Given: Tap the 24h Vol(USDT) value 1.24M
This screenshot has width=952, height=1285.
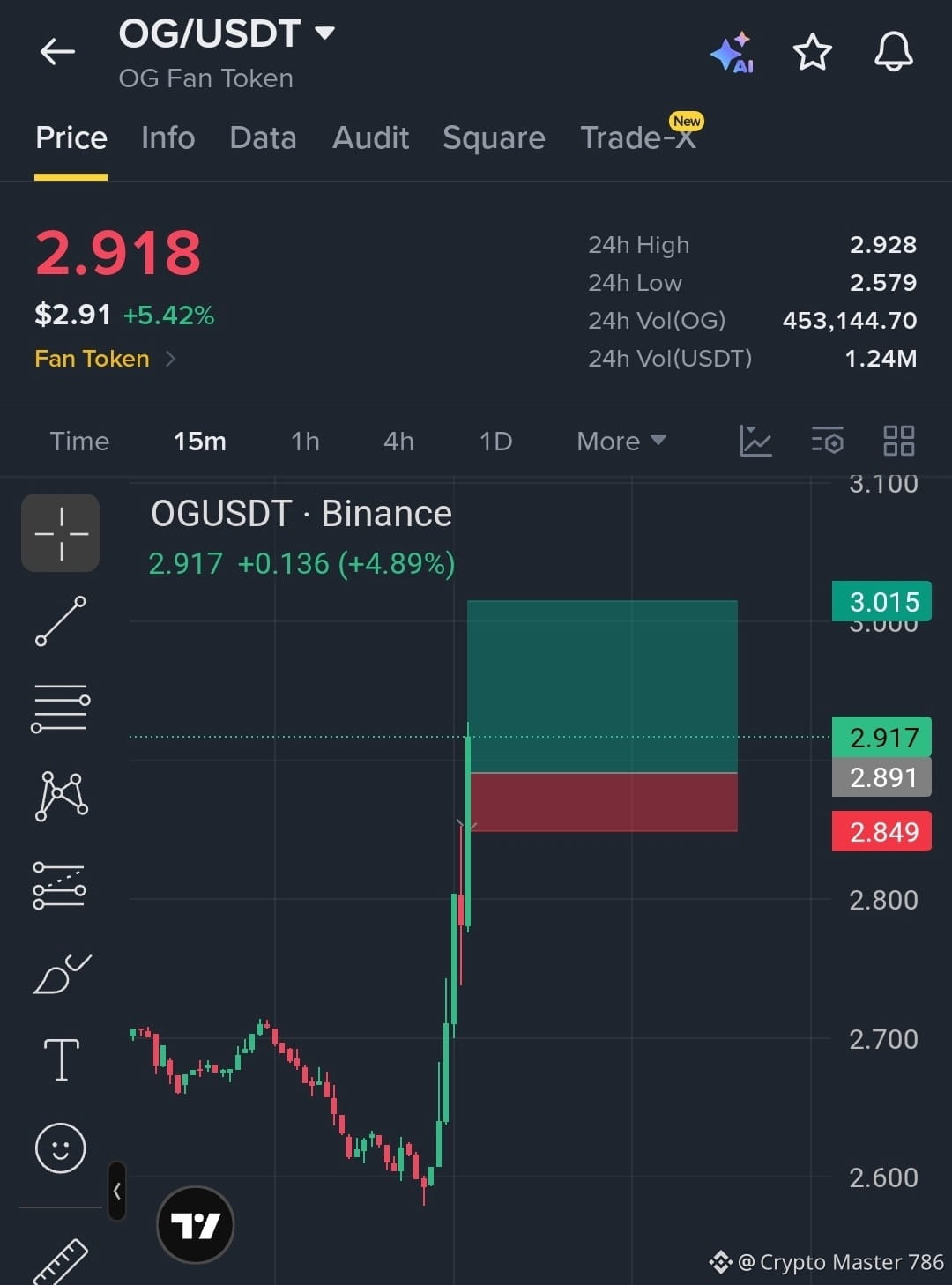Looking at the screenshot, I should pos(881,359).
